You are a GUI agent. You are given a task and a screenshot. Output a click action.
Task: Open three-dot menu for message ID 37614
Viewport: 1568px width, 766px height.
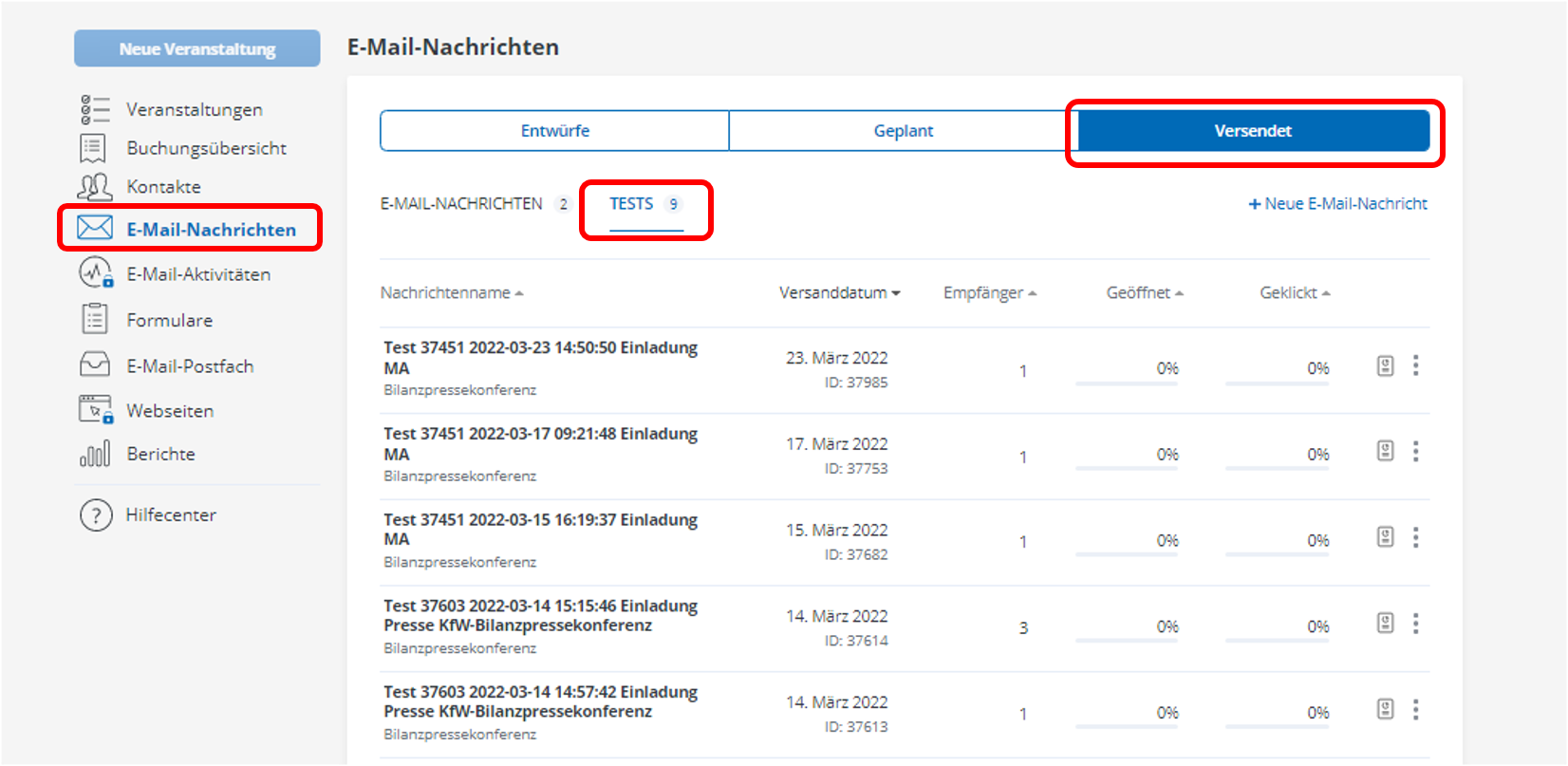(1415, 624)
